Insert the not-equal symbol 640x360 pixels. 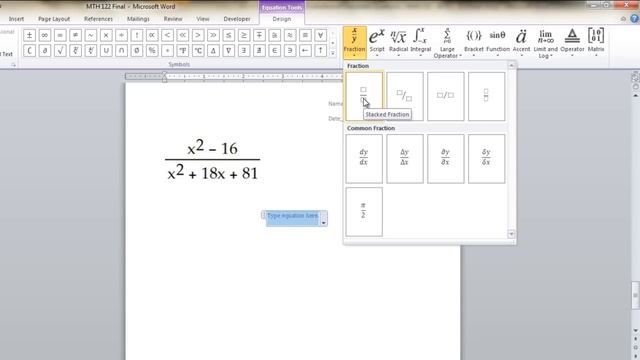pos(75,36)
